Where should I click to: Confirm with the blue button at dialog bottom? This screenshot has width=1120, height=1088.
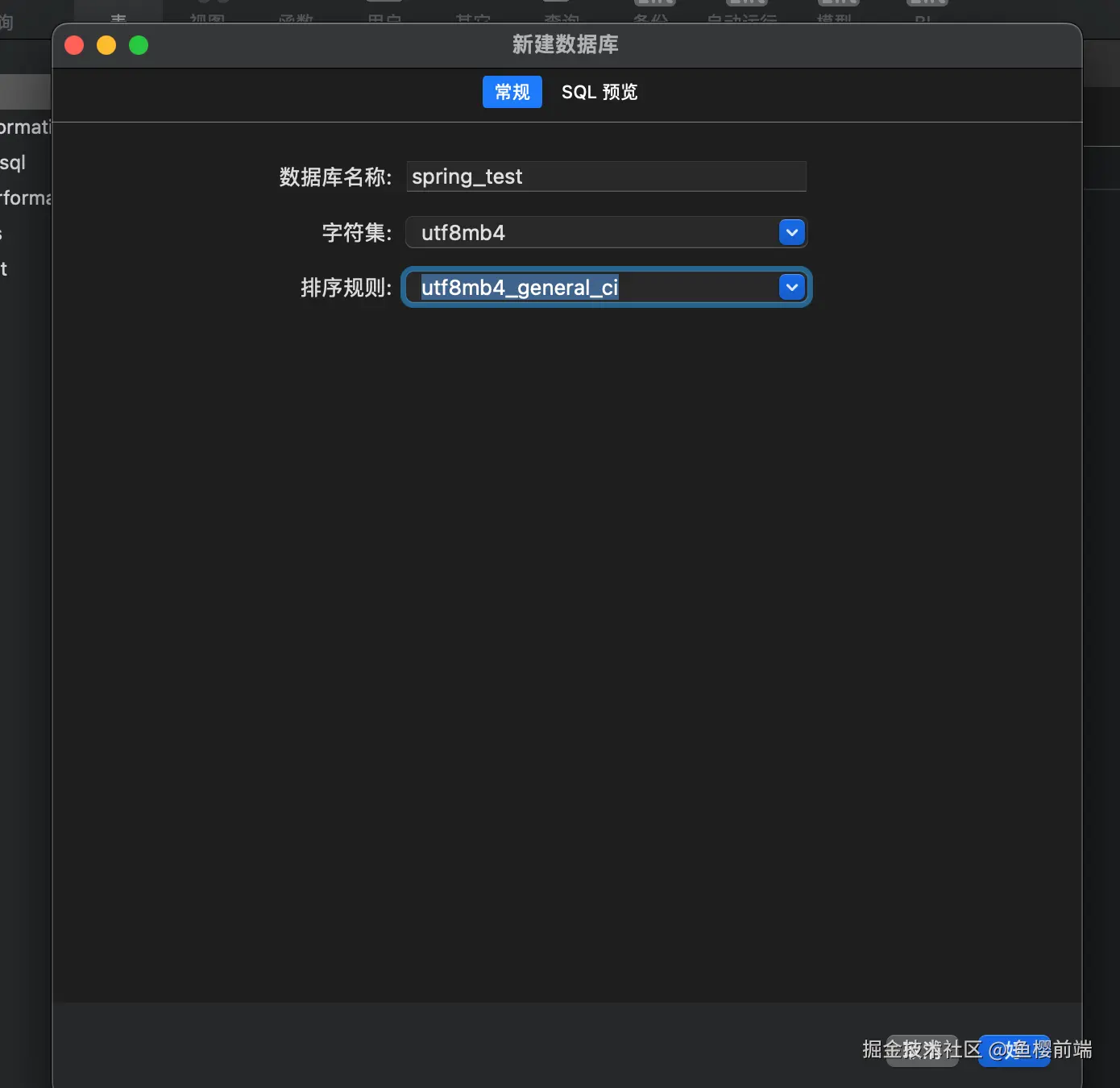tap(1014, 1051)
